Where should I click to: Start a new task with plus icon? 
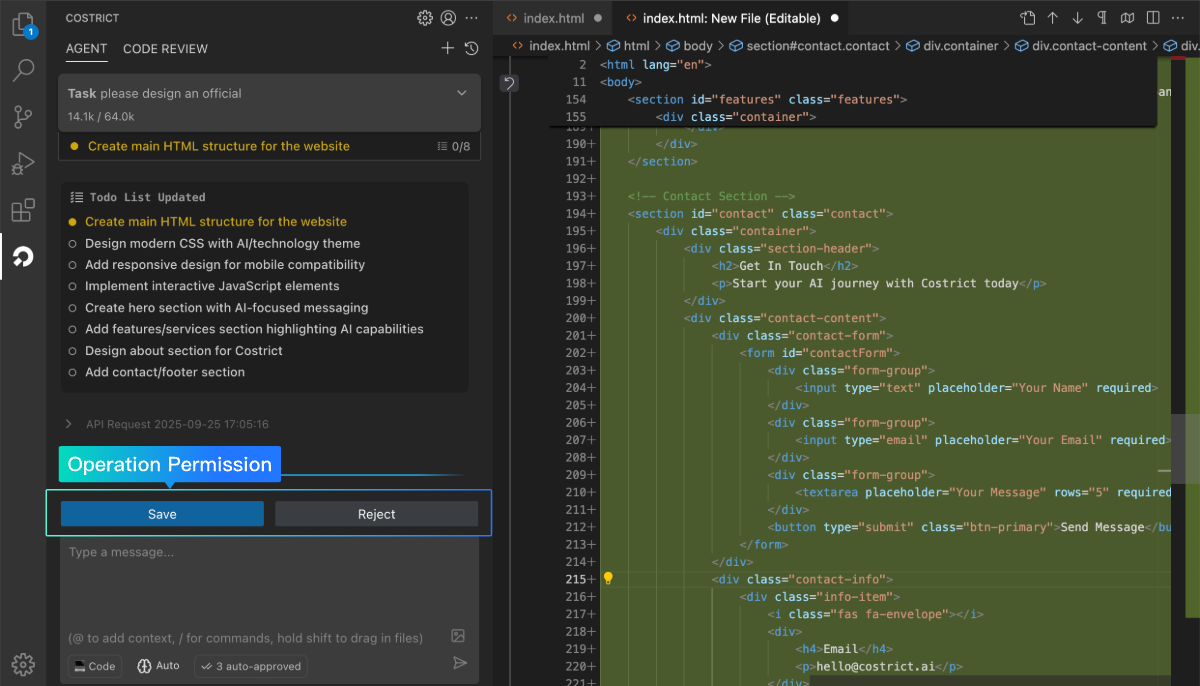(447, 48)
